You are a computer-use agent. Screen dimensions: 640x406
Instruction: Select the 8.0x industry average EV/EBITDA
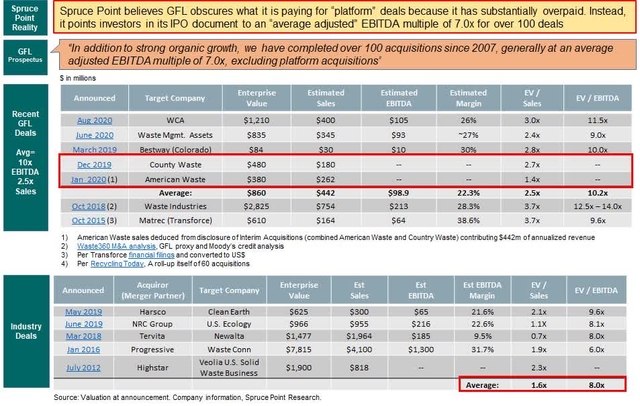(596, 385)
